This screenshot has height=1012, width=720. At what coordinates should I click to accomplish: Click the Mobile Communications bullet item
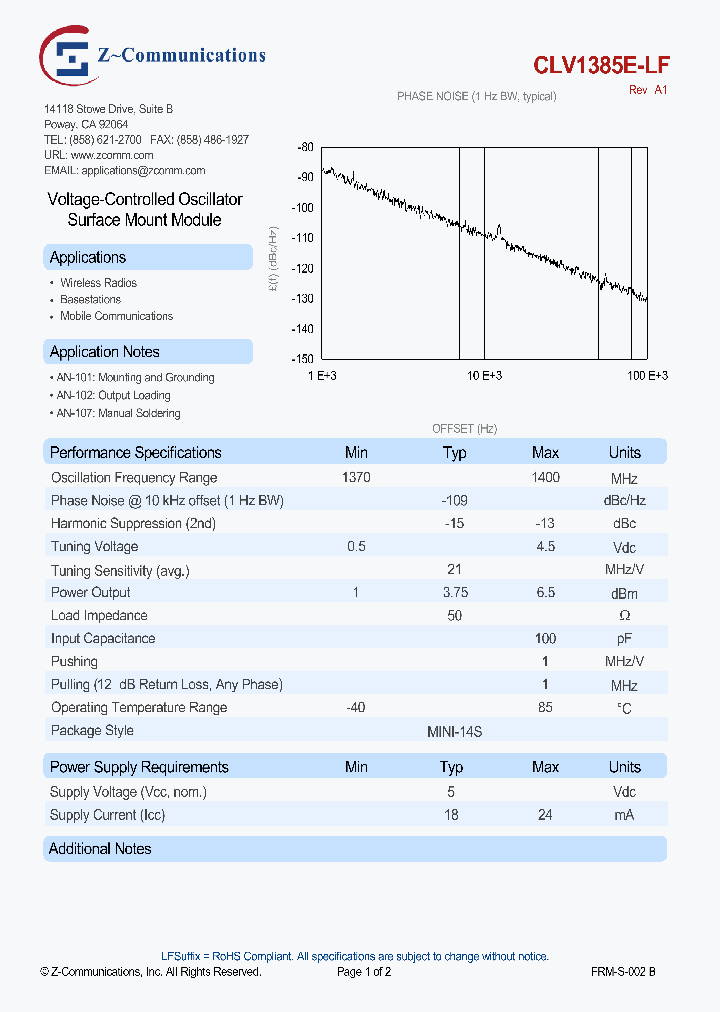click(x=116, y=316)
